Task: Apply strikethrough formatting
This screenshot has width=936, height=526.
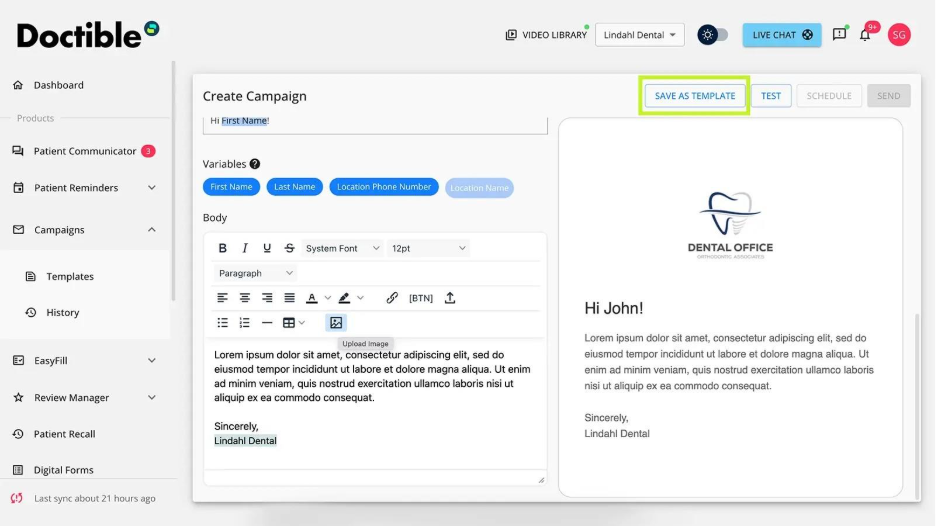Action: pos(290,248)
